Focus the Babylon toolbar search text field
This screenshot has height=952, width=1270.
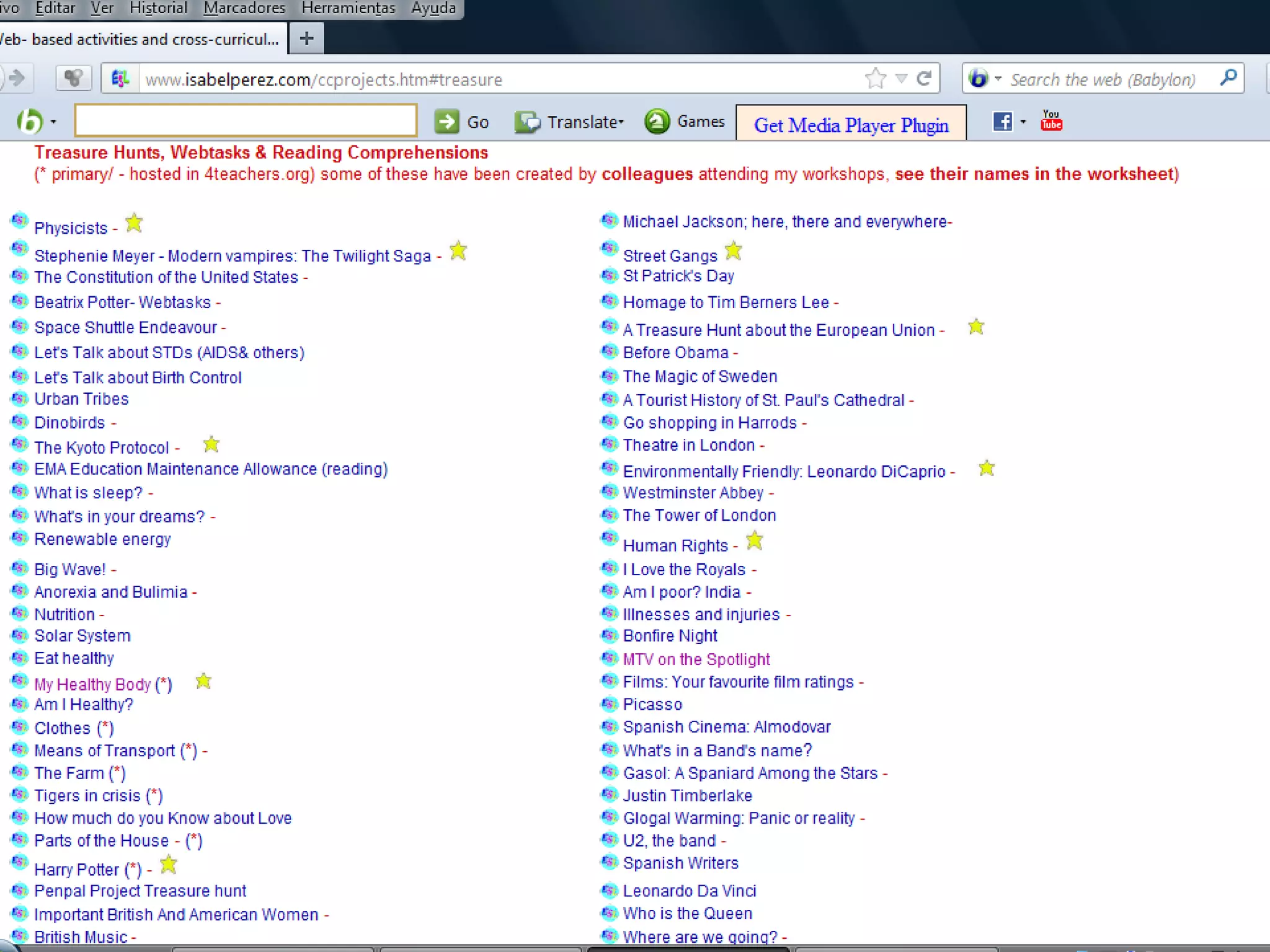tap(246, 120)
